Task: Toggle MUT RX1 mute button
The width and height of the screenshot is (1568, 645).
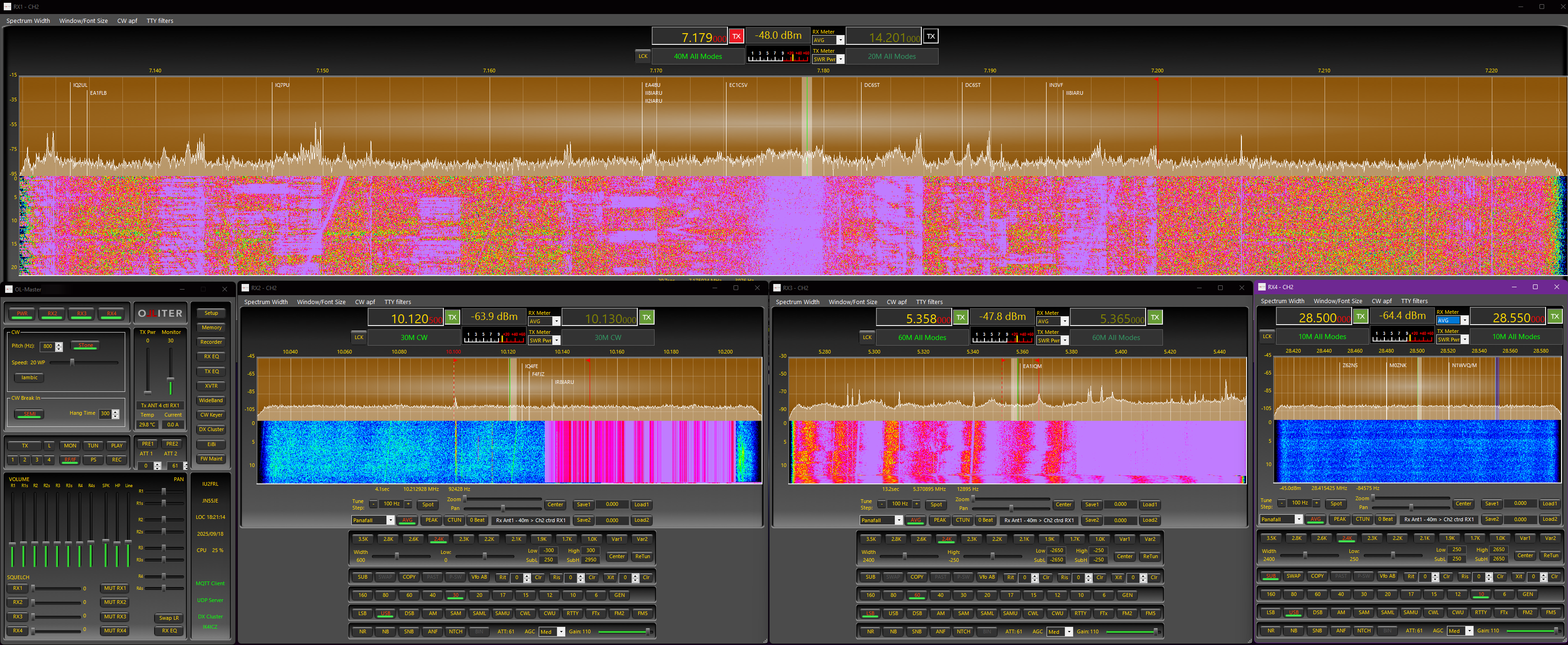Action: [115, 588]
